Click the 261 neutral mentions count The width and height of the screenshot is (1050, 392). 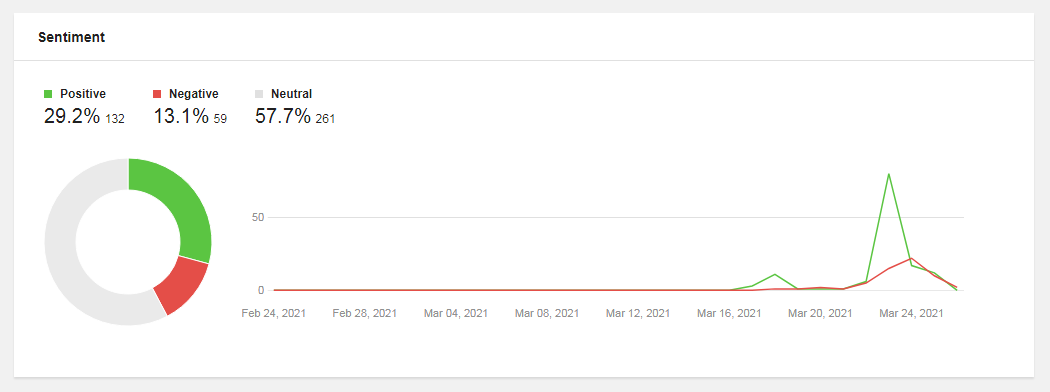point(325,119)
